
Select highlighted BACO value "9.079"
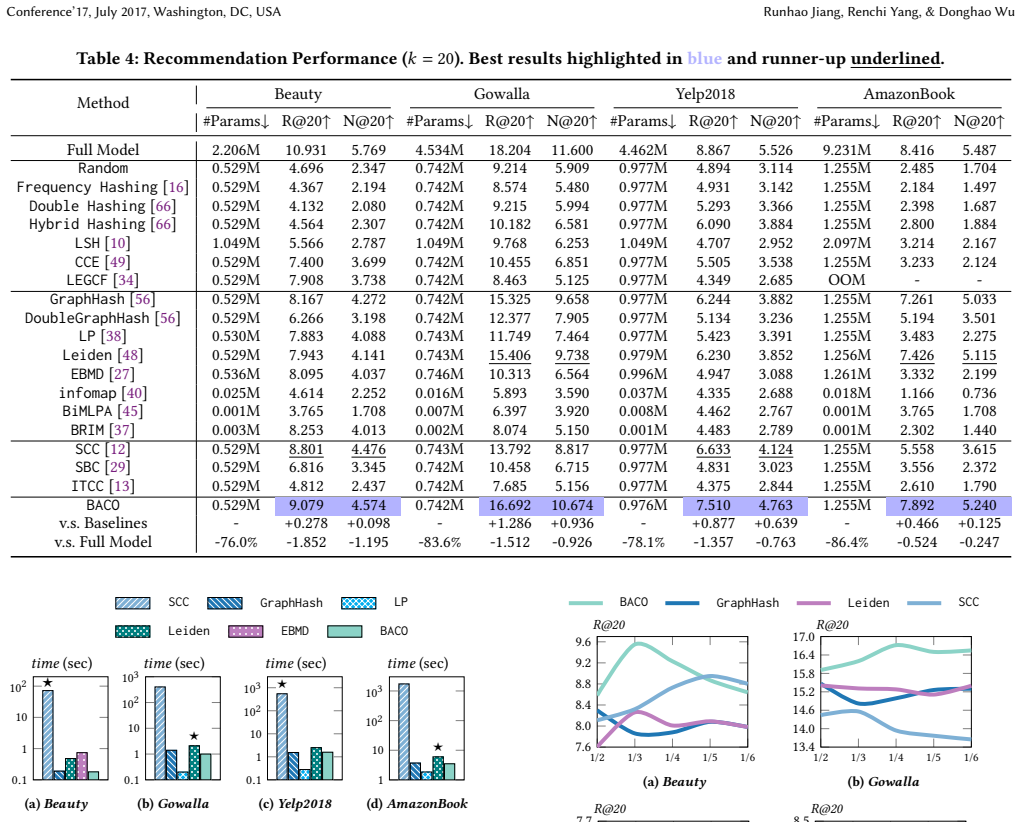tap(307, 505)
